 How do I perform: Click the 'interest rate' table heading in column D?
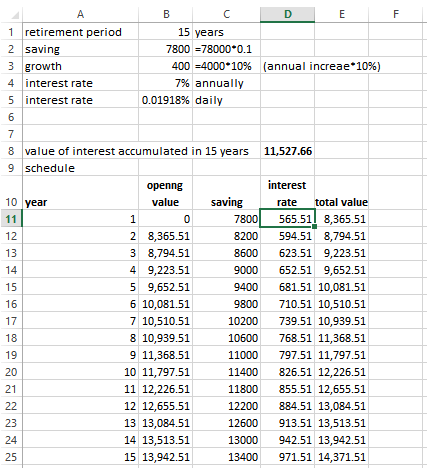(x=287, y=194)
